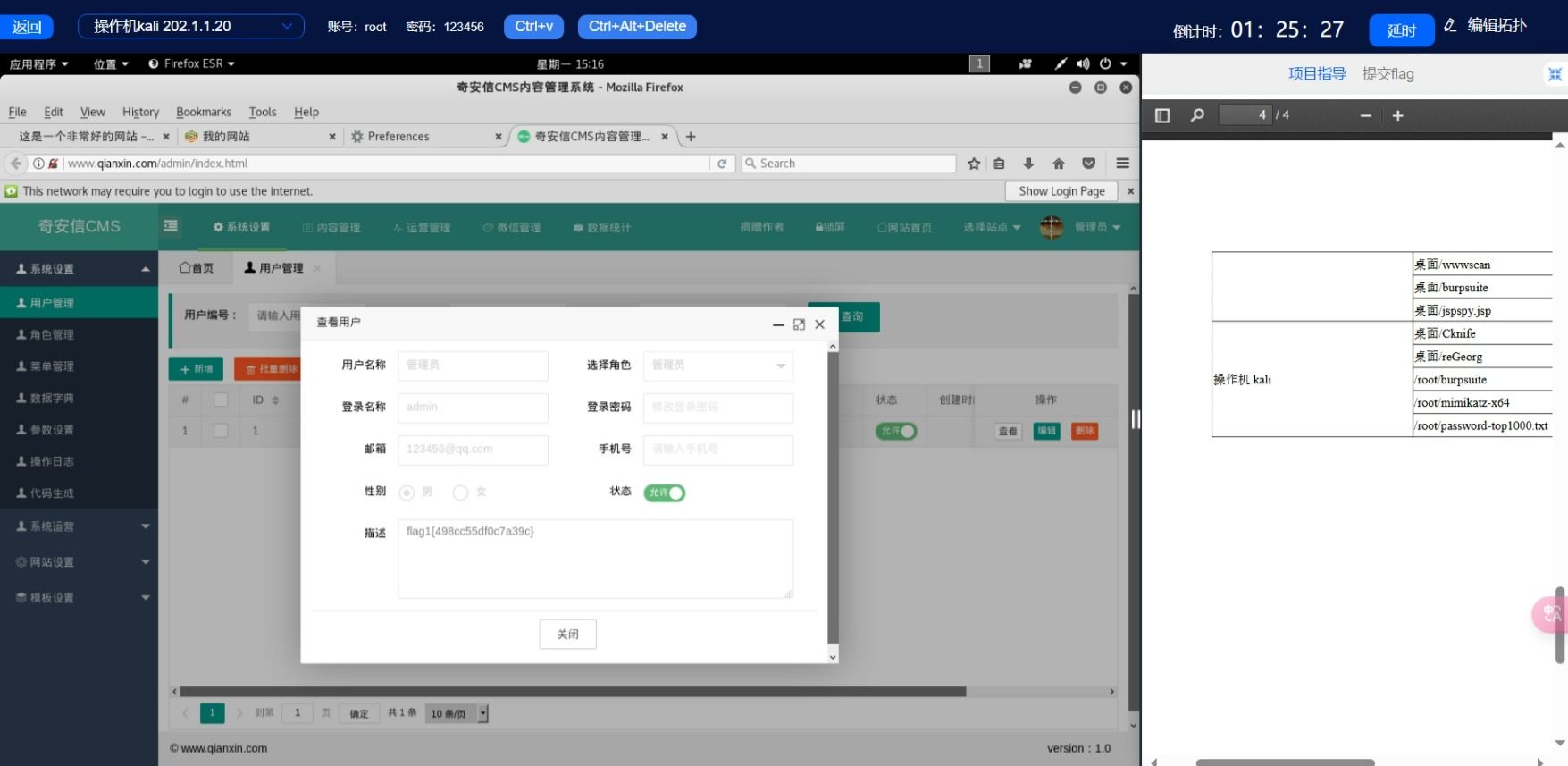Click the 关闭 button in dialog
This screenshot has width=1568, height=766.
(x=568, y=635)
